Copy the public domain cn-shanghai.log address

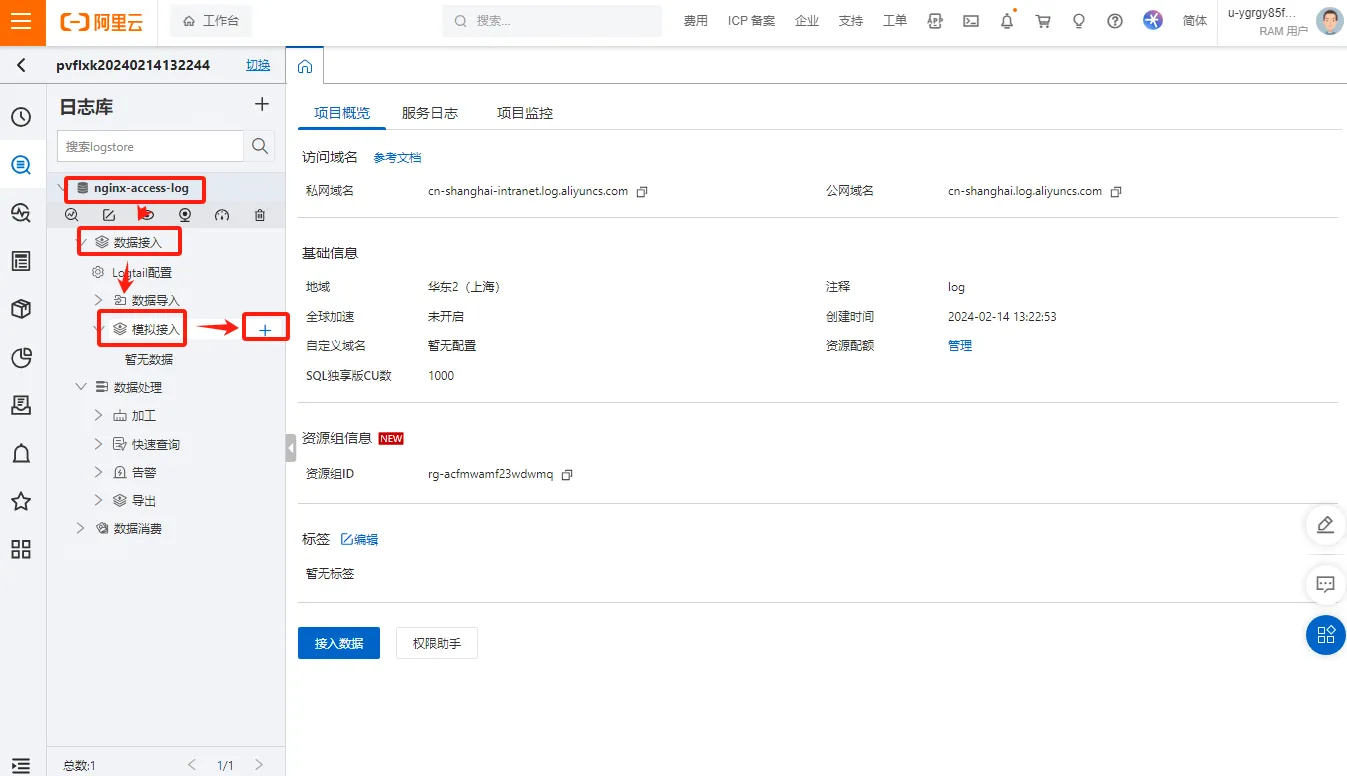(x=1116, y=191)
